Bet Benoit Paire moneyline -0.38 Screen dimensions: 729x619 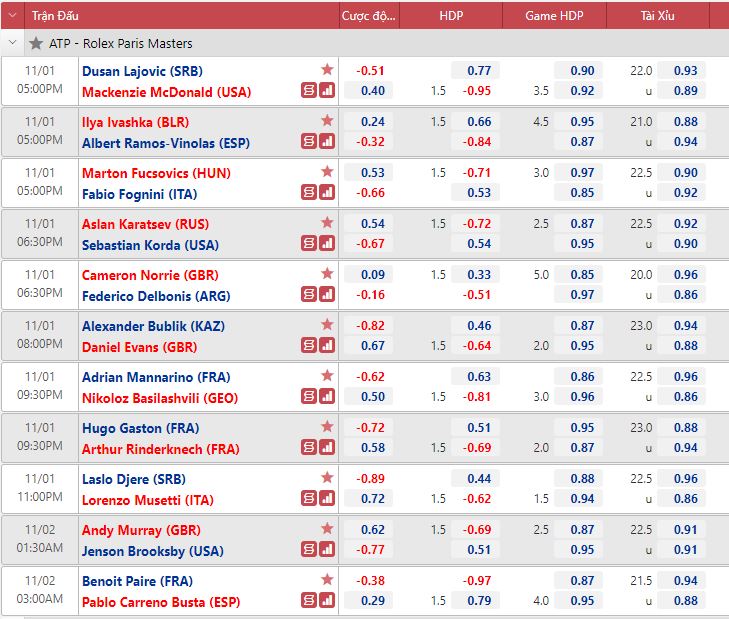pos(369,581)
